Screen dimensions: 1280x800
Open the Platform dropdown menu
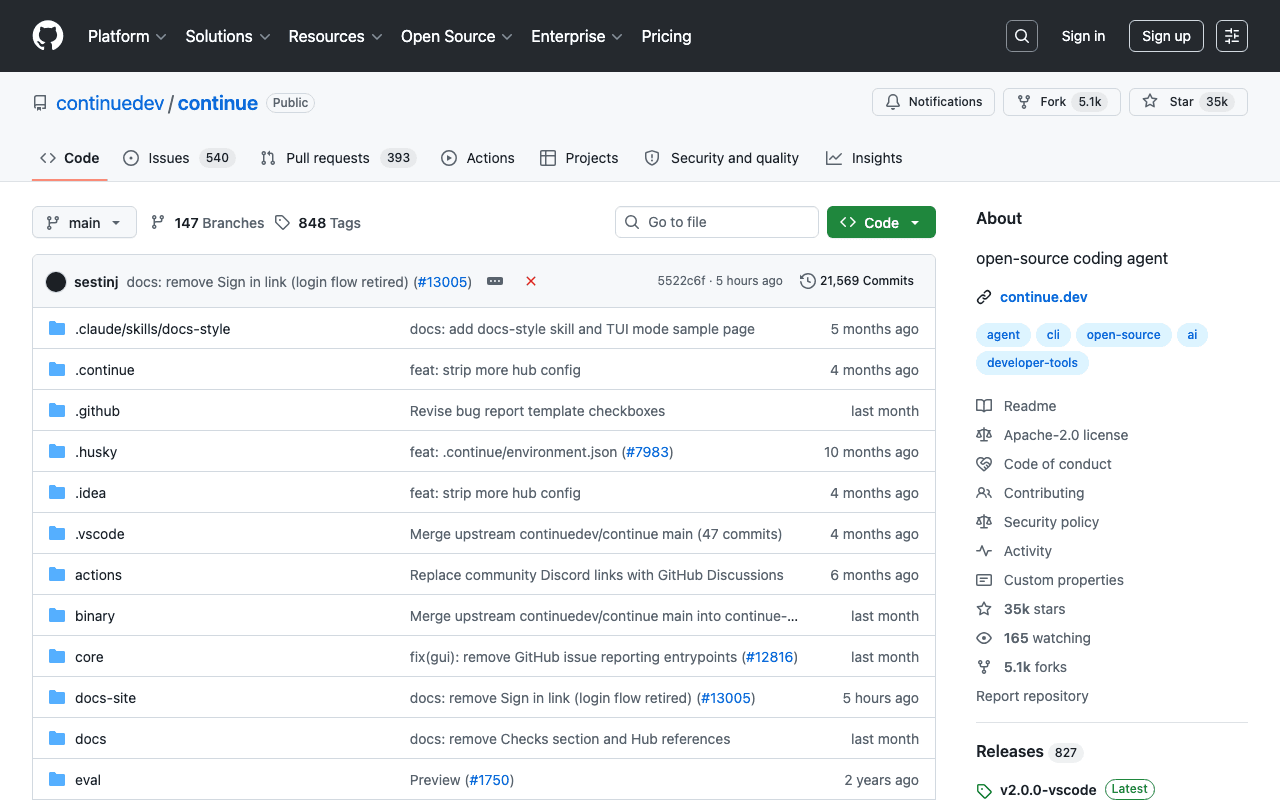127,36
